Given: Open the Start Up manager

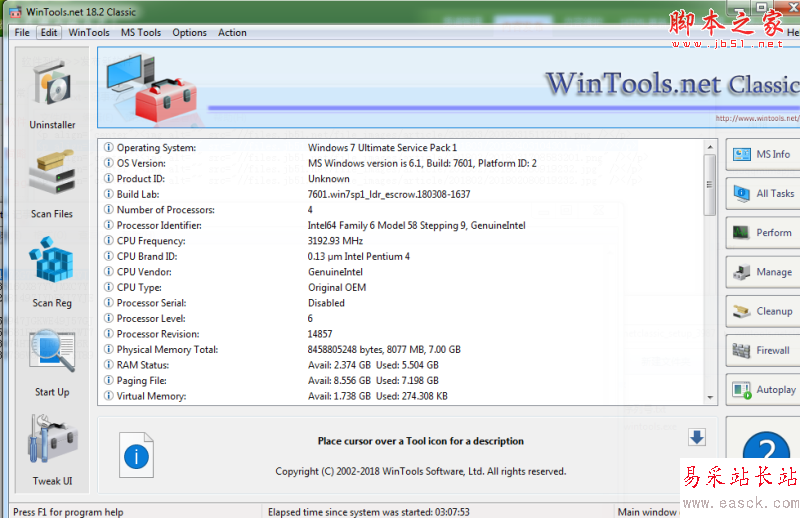Looking at the screenshot, I should [x=52, y=363].
